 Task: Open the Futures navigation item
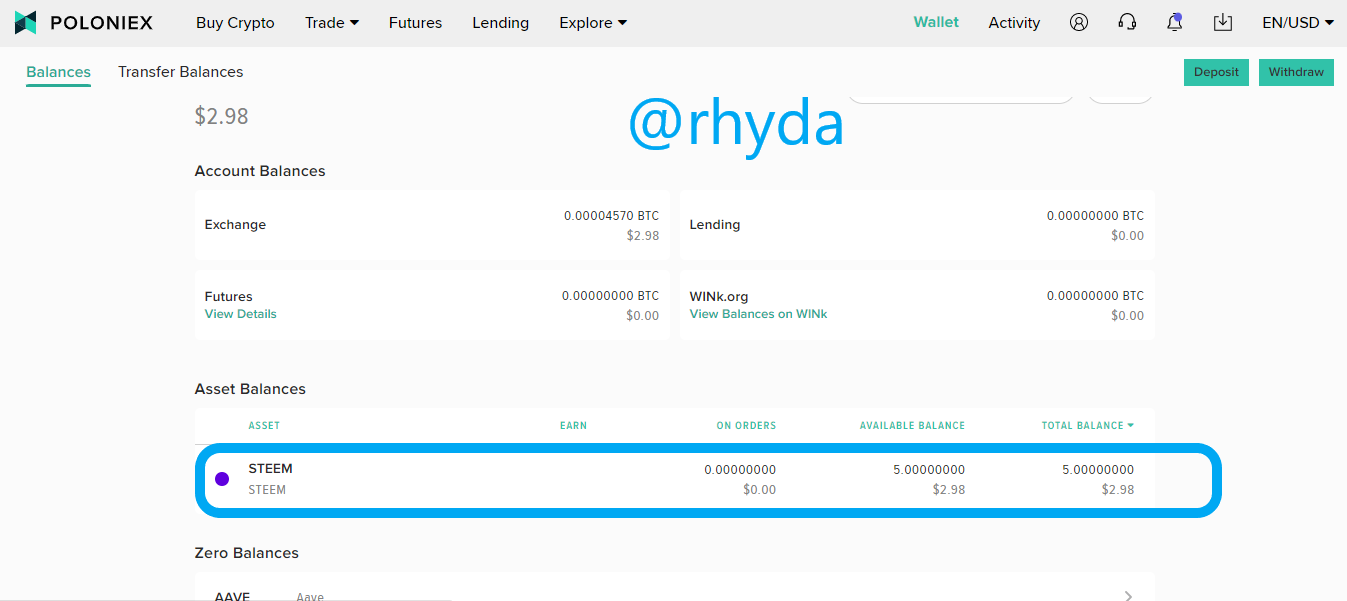coord(415,22)
